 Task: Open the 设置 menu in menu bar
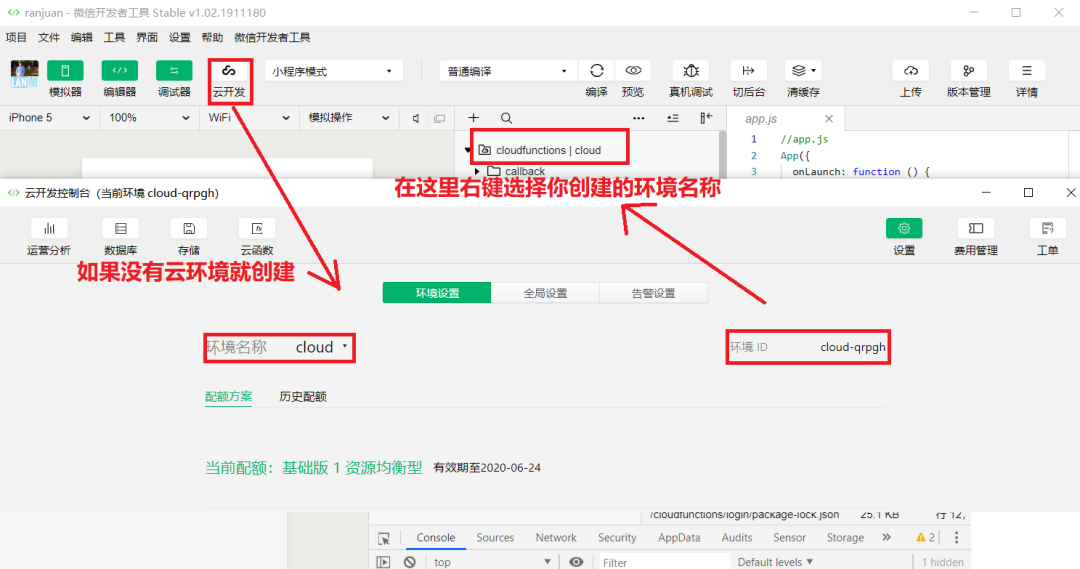(179, 37)
